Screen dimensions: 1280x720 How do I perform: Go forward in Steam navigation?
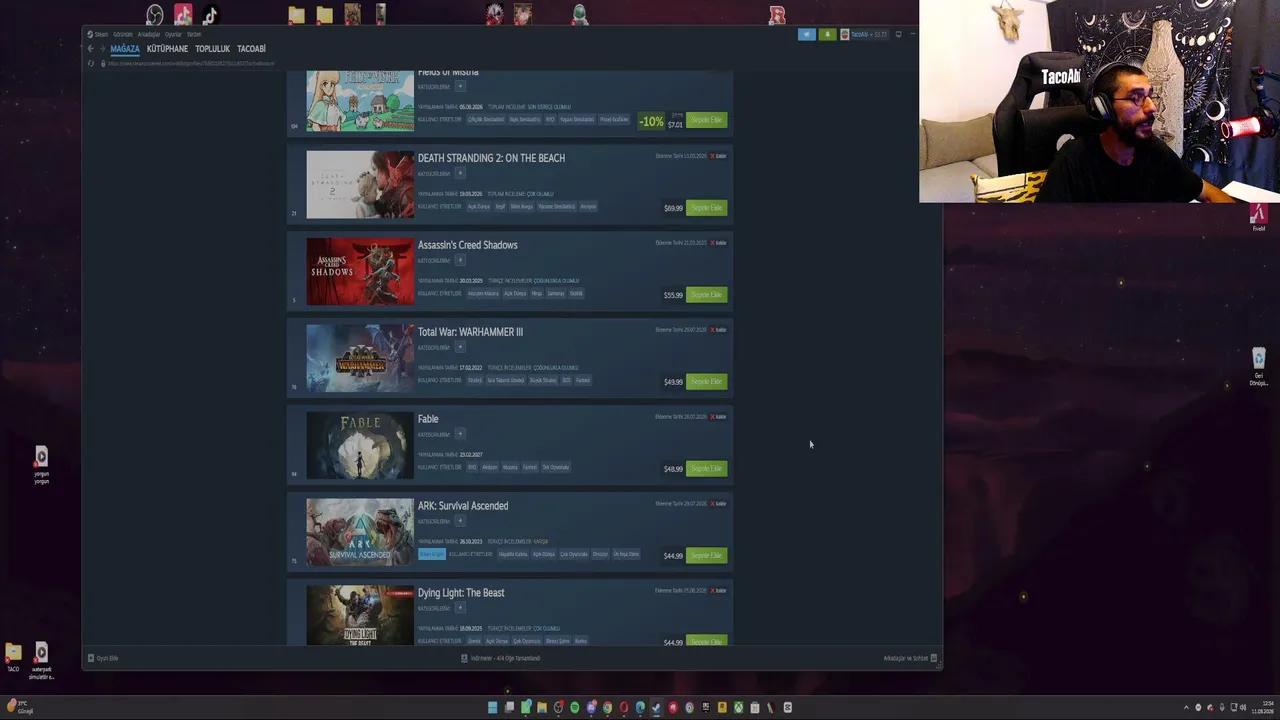[102, 49]
